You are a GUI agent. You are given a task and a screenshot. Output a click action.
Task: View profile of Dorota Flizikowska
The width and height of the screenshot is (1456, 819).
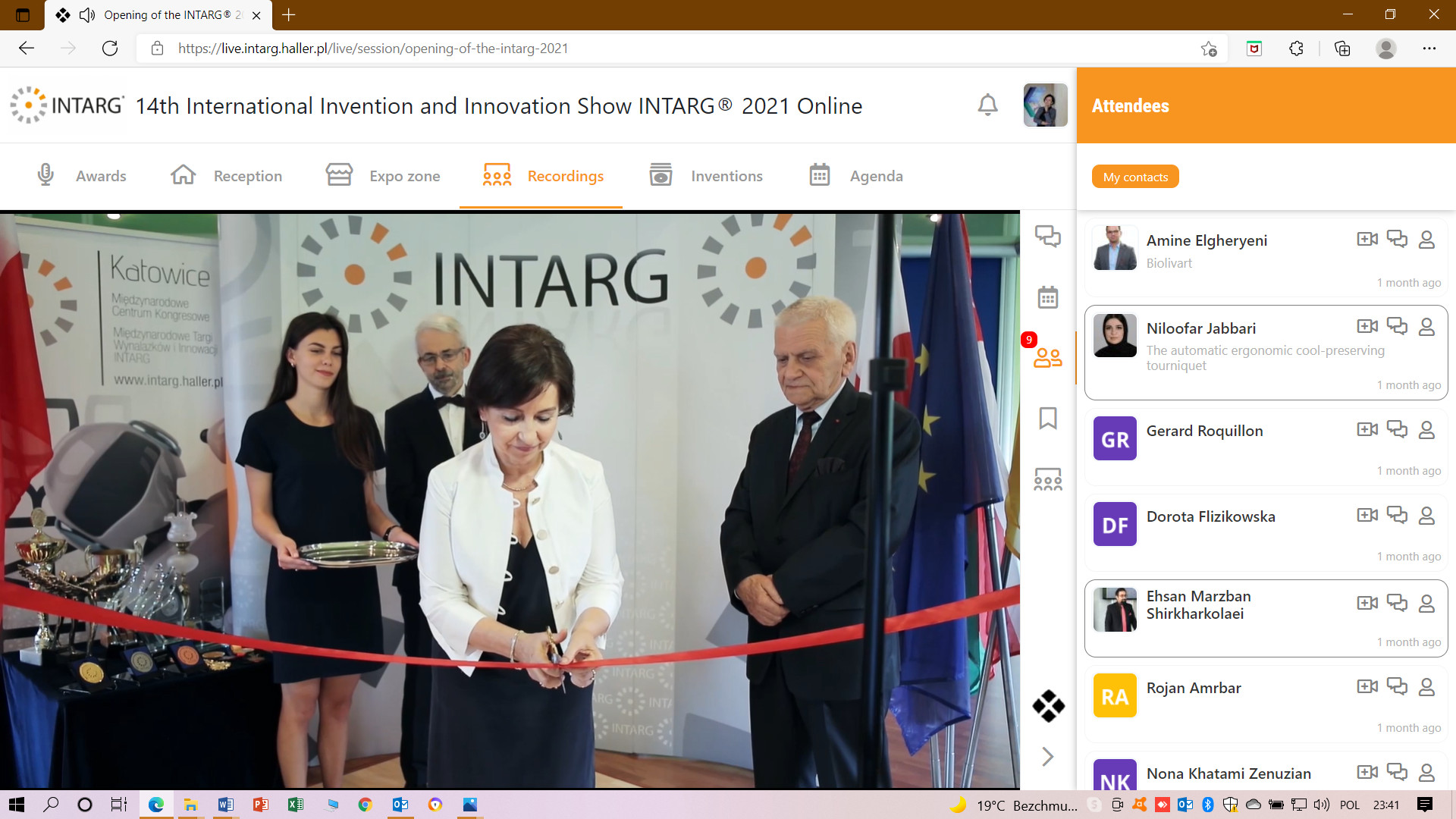(x=1426, y=516)
